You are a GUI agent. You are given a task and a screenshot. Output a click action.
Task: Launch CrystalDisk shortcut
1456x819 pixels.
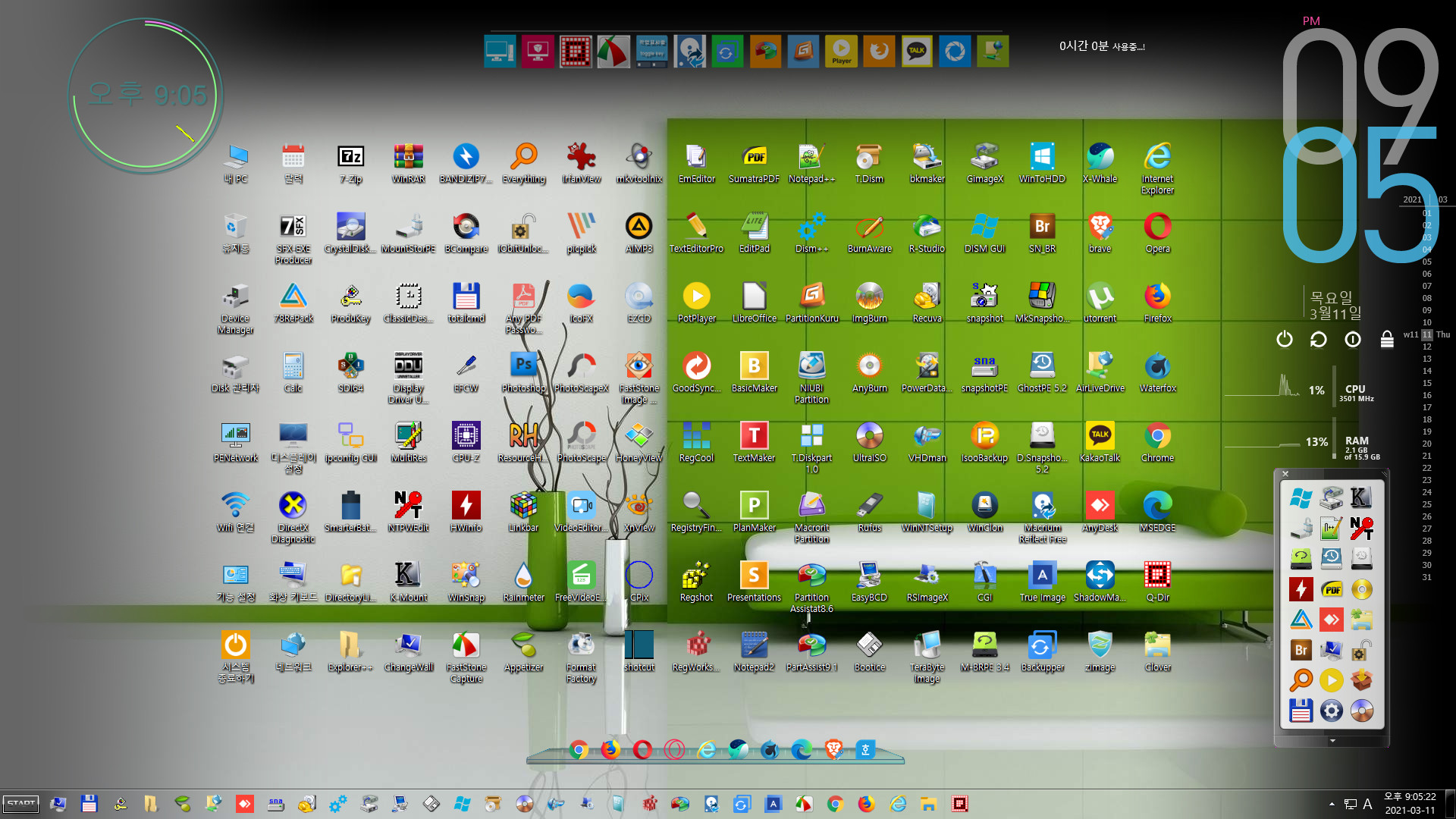coord(350,233)
